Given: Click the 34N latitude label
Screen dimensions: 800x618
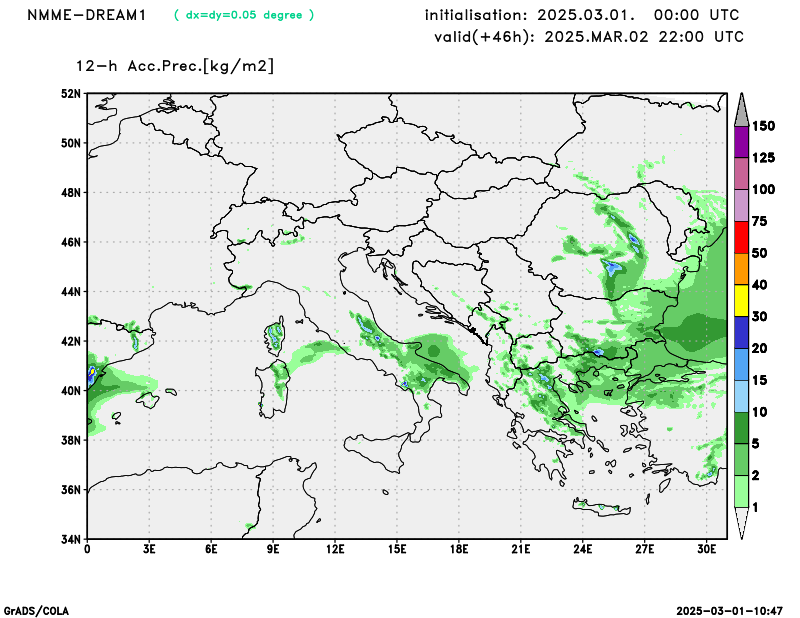Looking at the screenshot, I should [71, 539].
